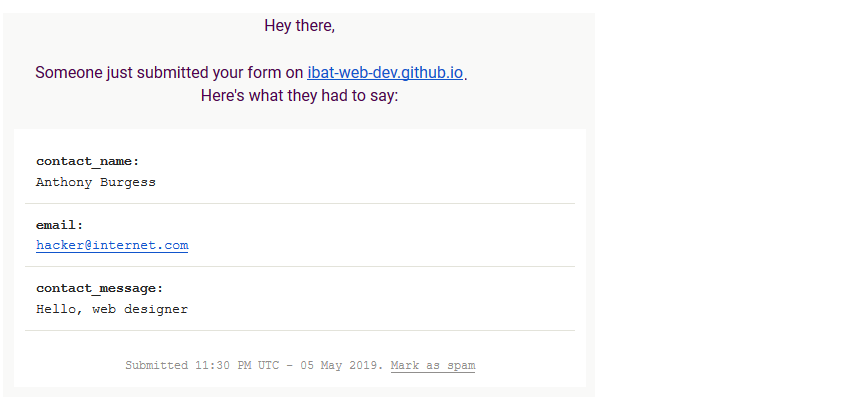Click the 'Submitted 11:30 PM UTC' timestamp
860x397 pixels.
click(202, 365)
